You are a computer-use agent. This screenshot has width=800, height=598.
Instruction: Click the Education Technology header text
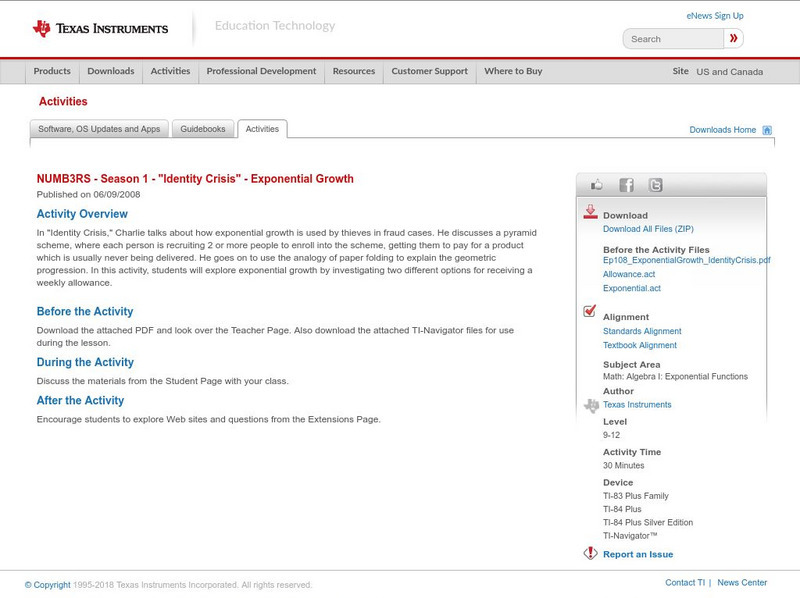[x=275, y=26]
